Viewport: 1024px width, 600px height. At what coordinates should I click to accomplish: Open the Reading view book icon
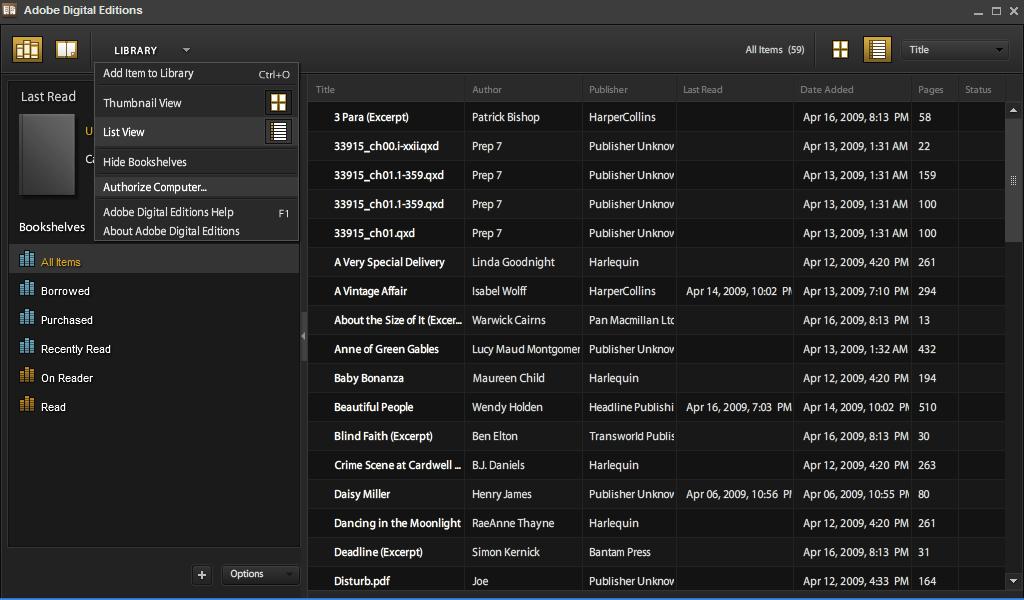coord(66,49)
